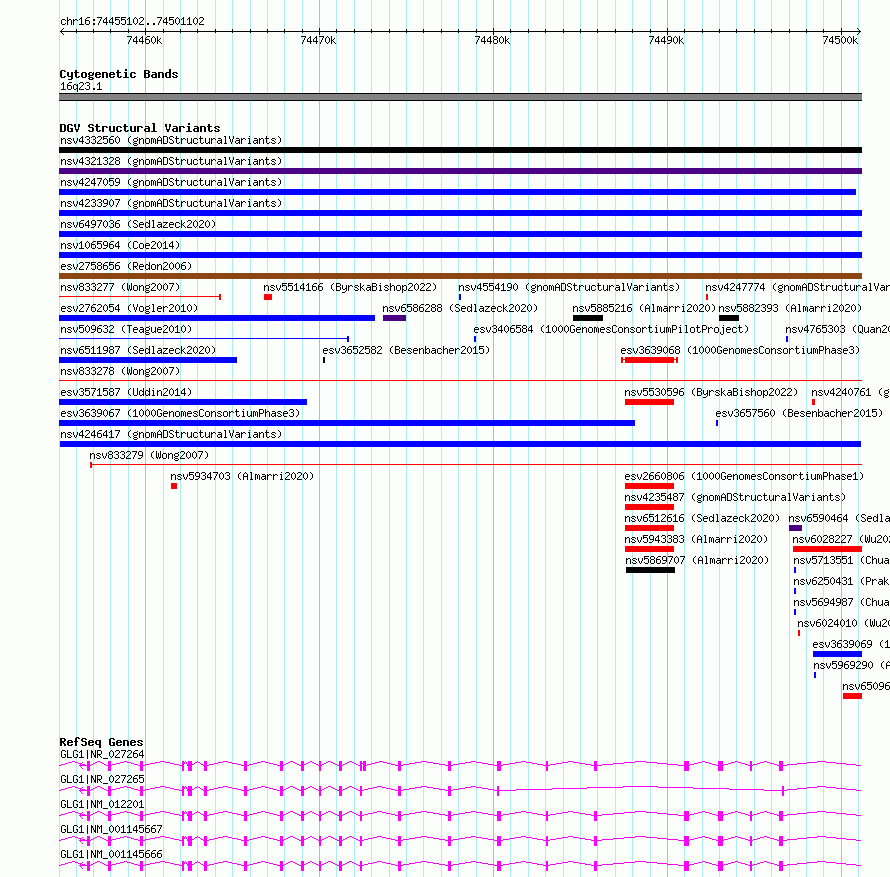This screenshot has height=877, width=890.
Task: Open nsv5713551 variant label
Action: tap(841, 560)
